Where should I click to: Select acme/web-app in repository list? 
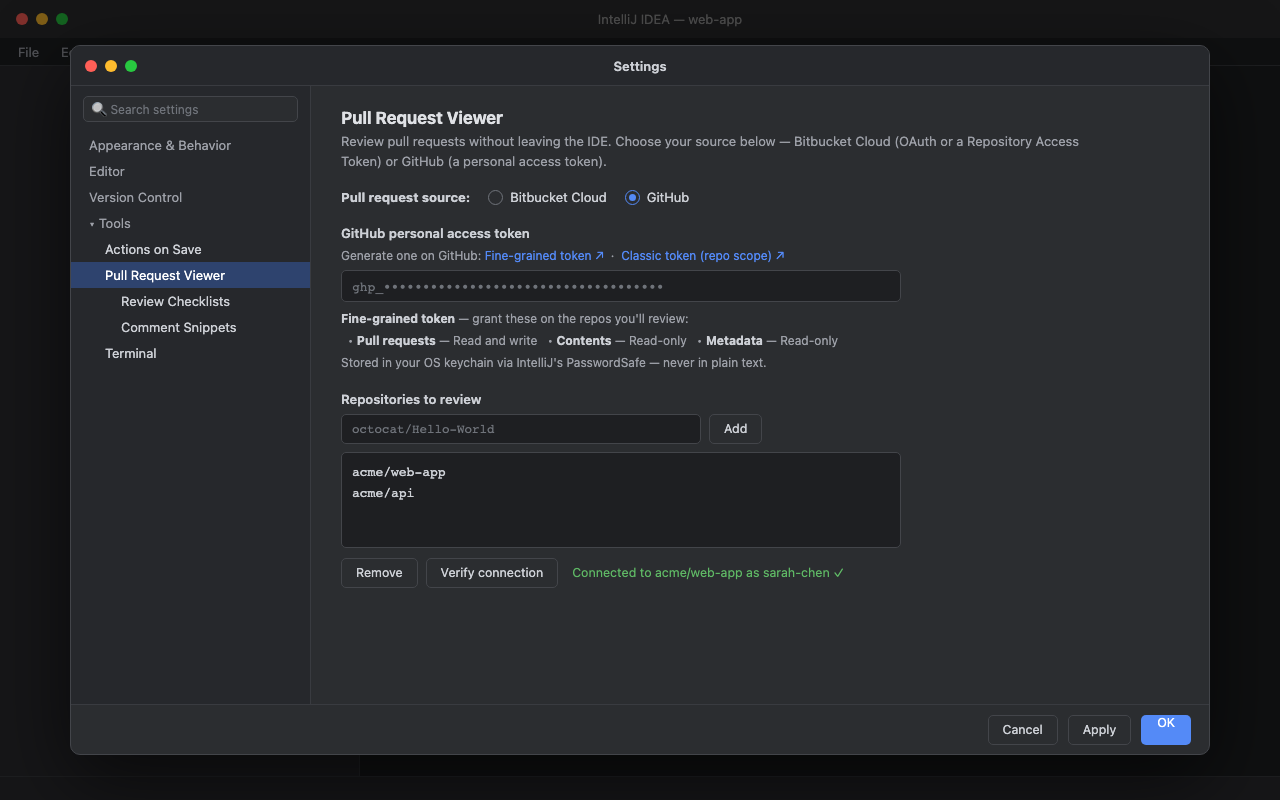coord(399,472)
